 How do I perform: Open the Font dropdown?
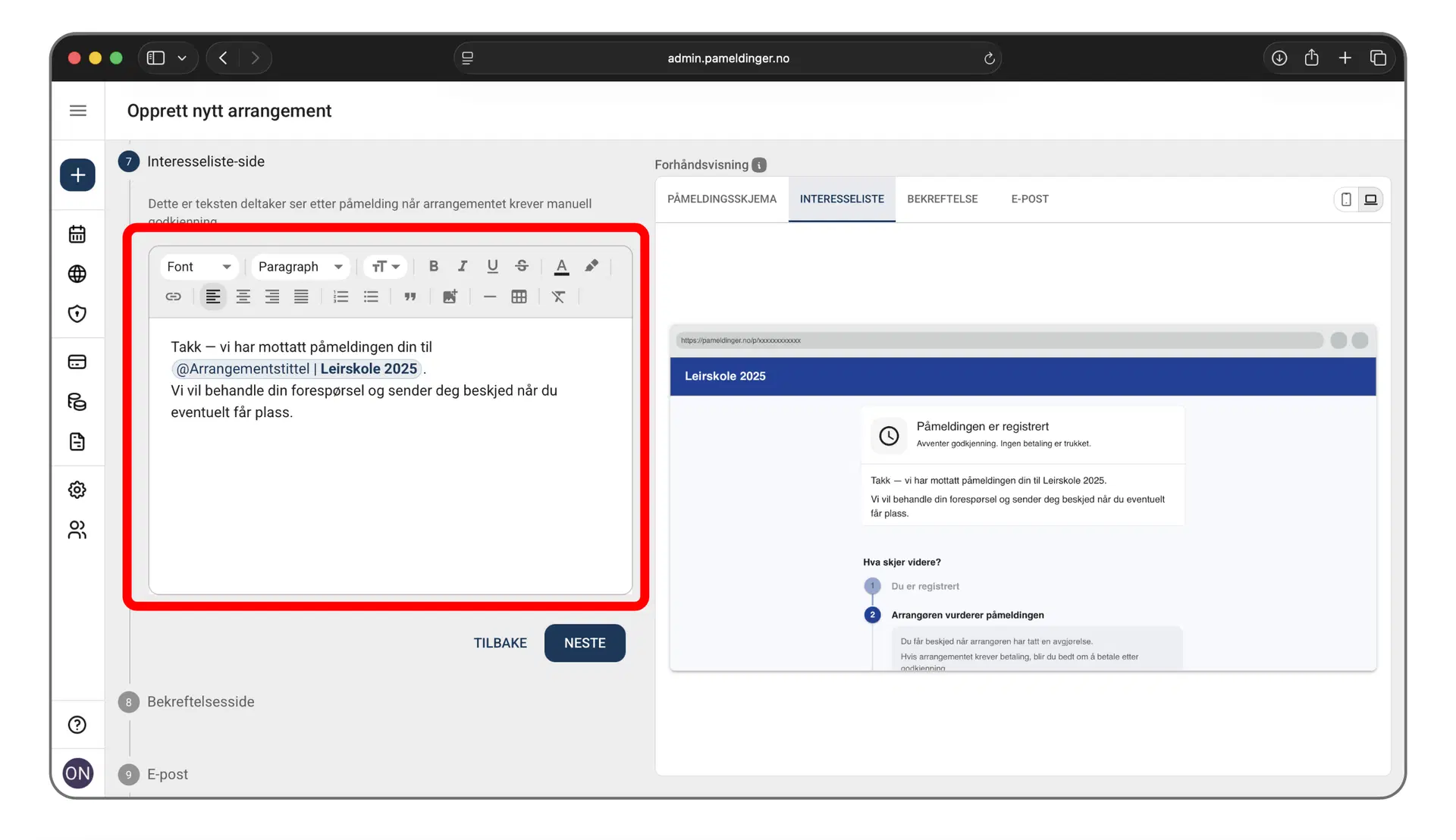point(199,267)
